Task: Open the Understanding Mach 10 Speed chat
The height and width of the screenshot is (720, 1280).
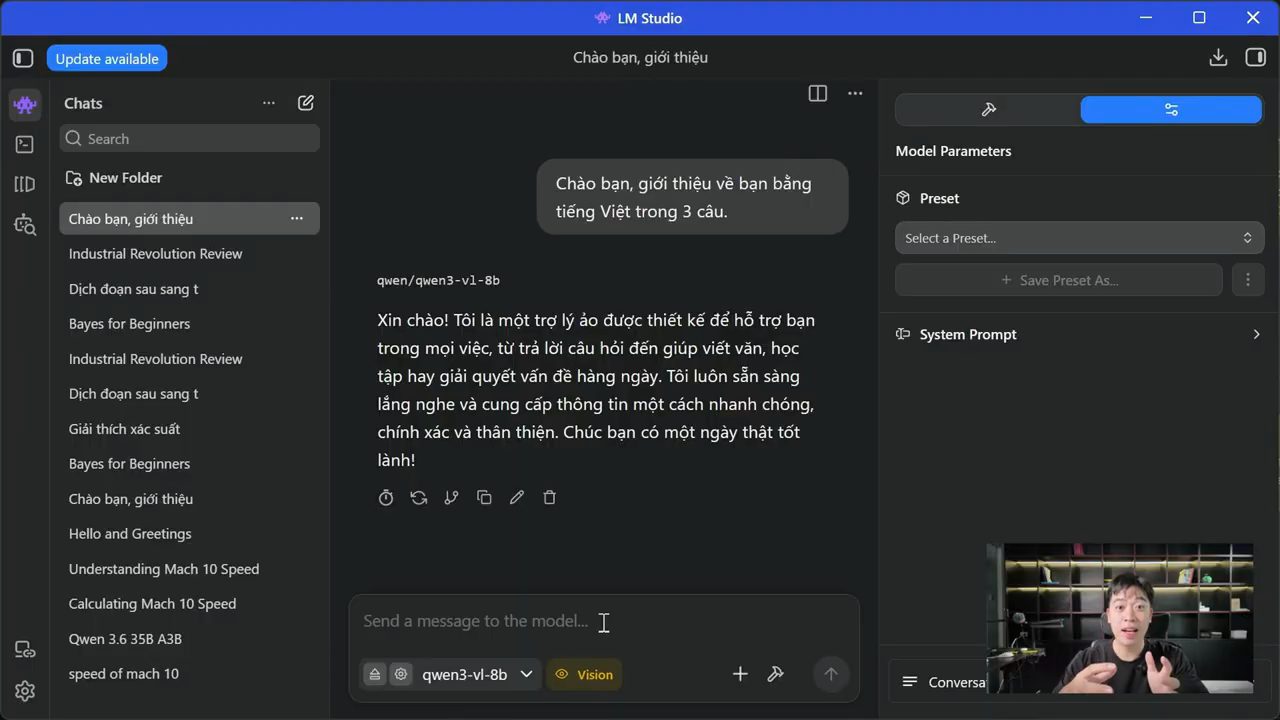Action: click(x=190, y=569)
